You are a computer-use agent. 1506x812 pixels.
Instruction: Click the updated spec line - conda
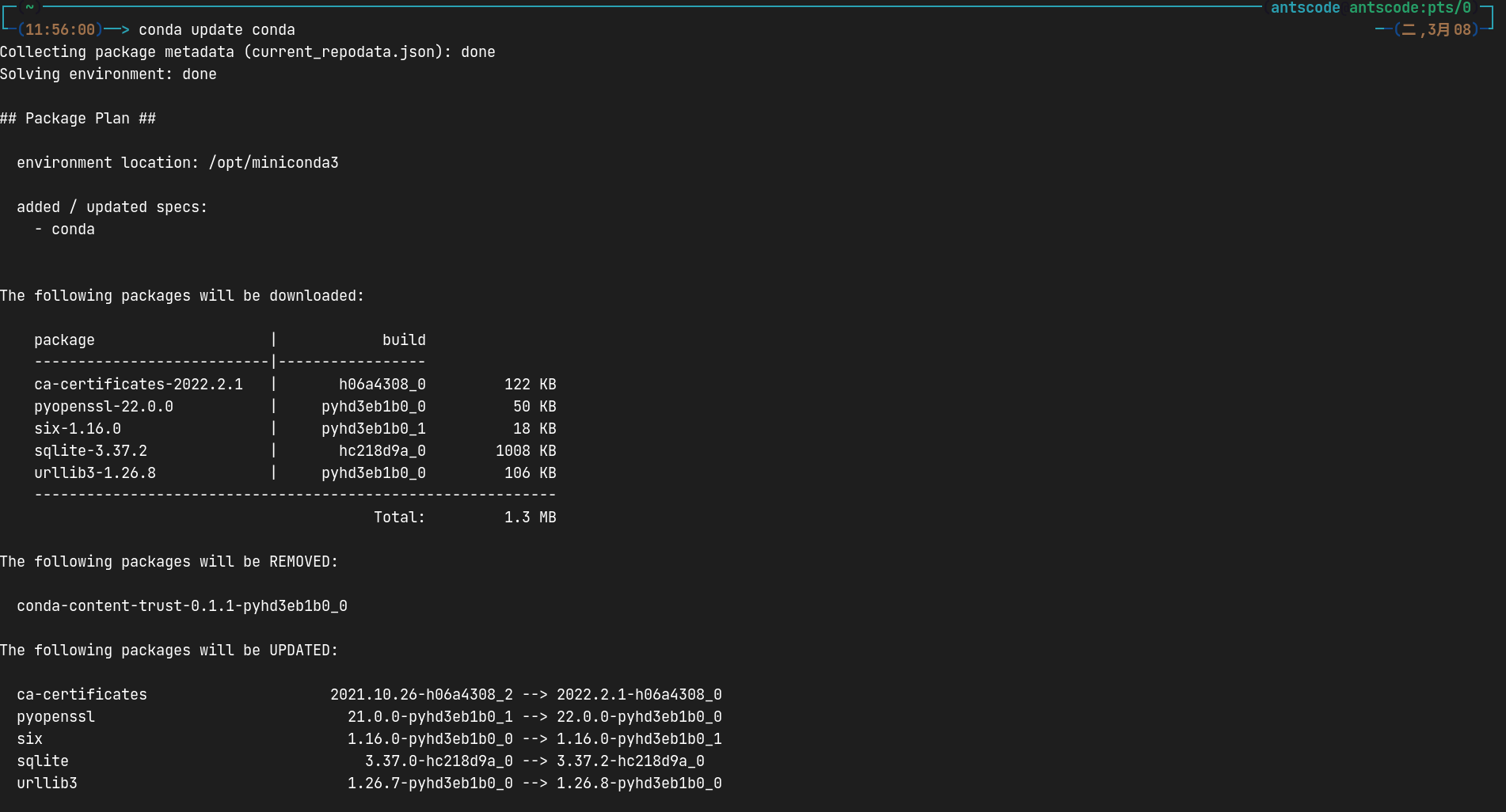66,229
